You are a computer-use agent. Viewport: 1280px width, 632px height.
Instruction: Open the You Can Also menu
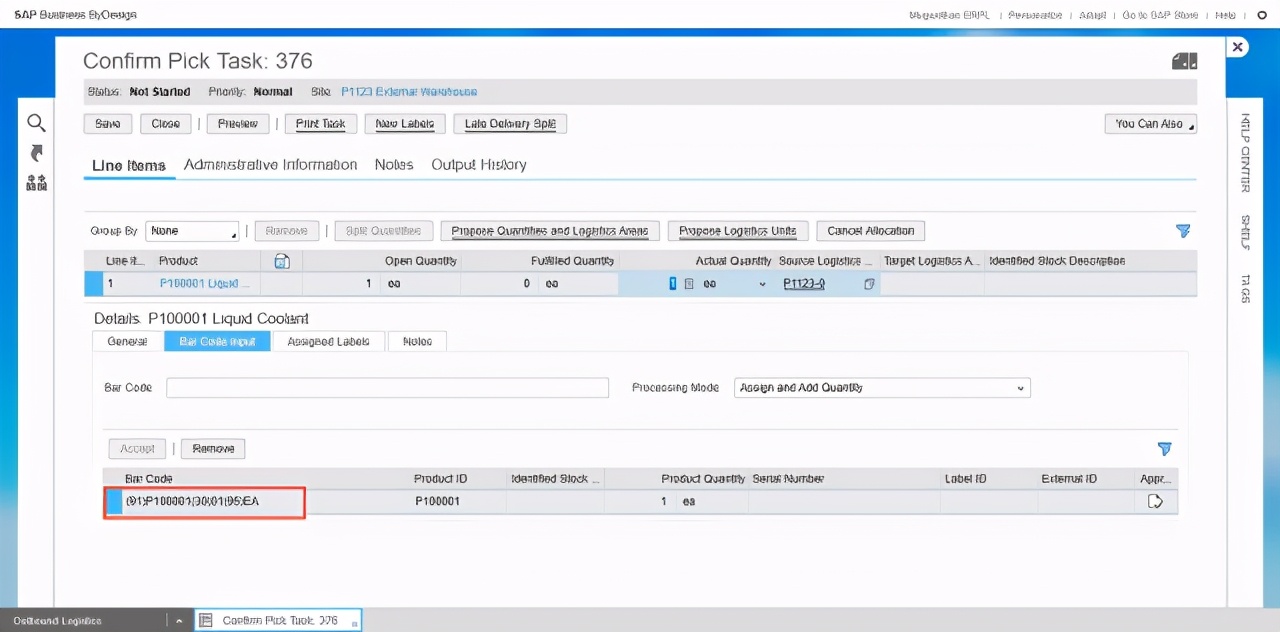pos(1150,124)
